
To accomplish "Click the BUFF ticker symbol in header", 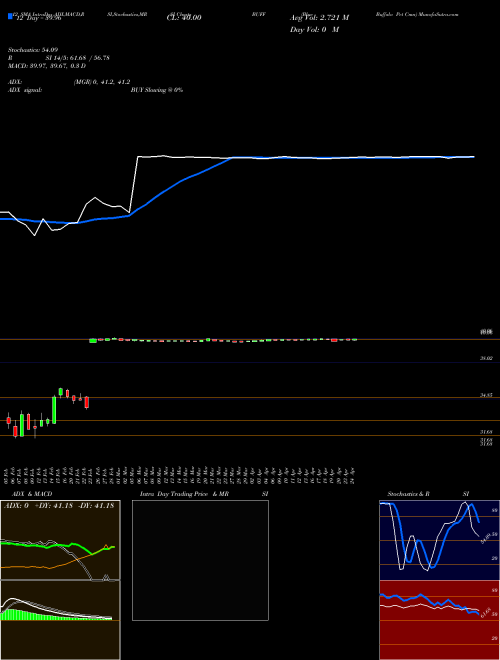I will click(258, 14).
